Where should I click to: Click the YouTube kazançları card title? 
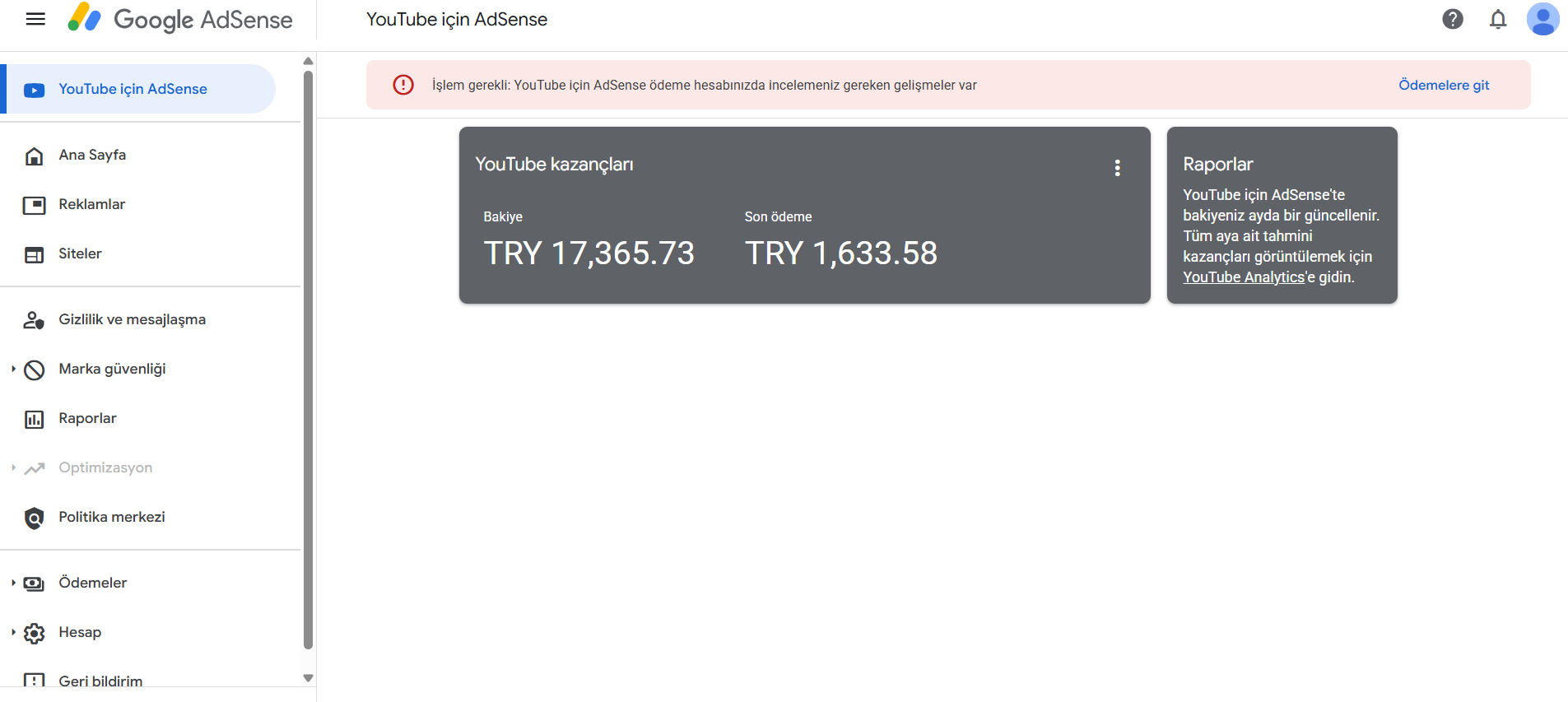[554, 165]
